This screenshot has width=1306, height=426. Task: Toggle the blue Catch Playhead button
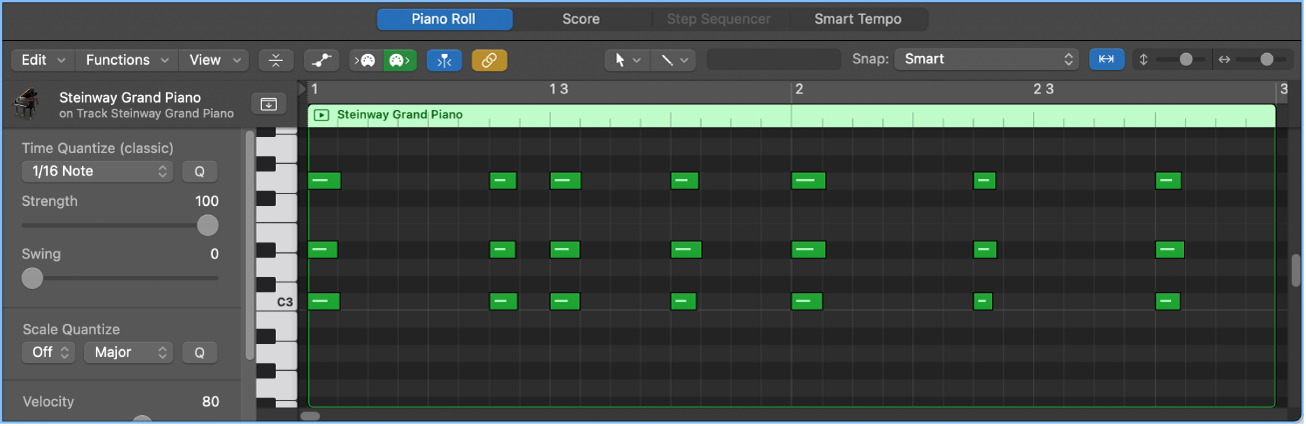444,60
